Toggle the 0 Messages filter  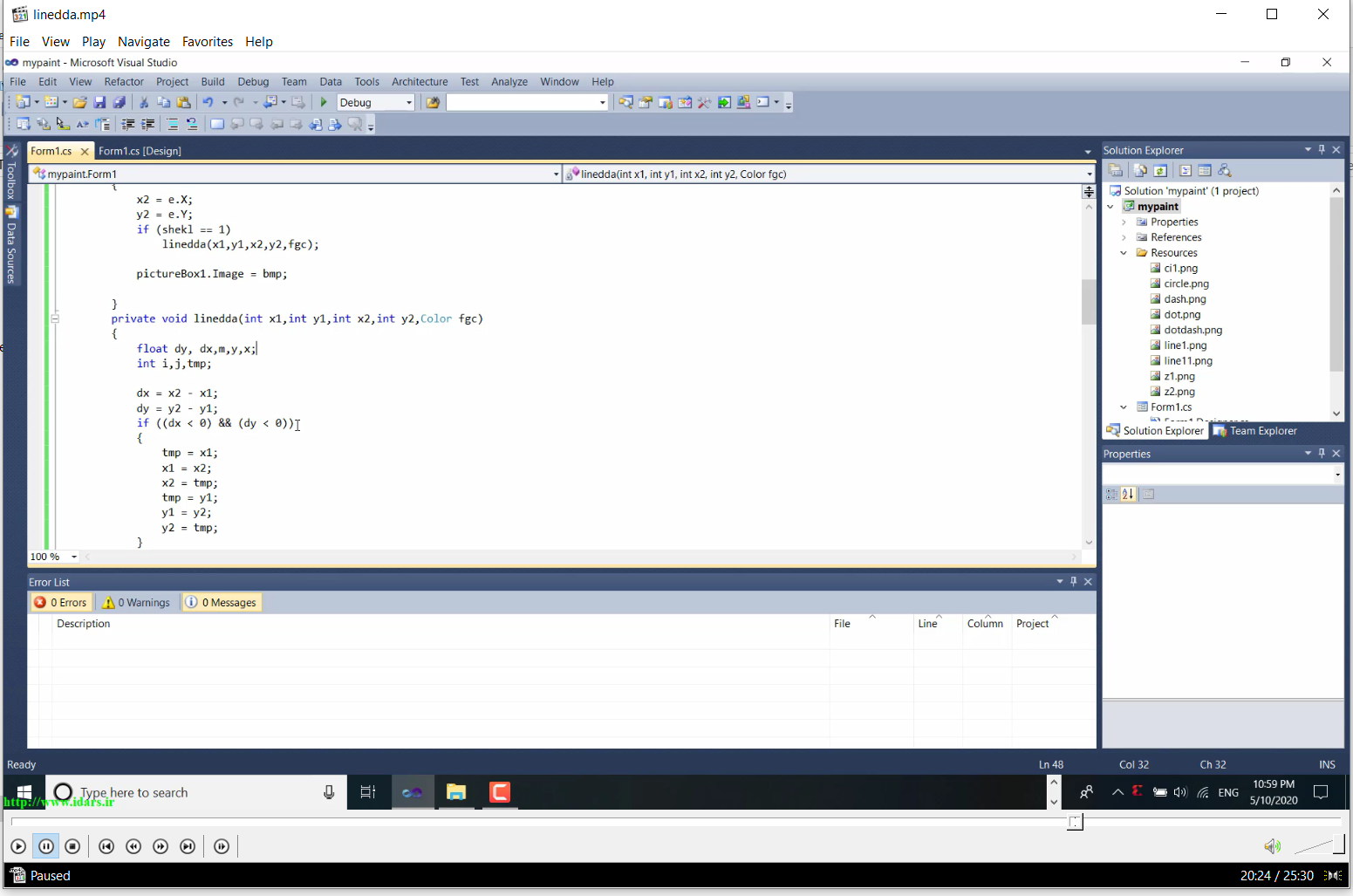coord(221,602)
